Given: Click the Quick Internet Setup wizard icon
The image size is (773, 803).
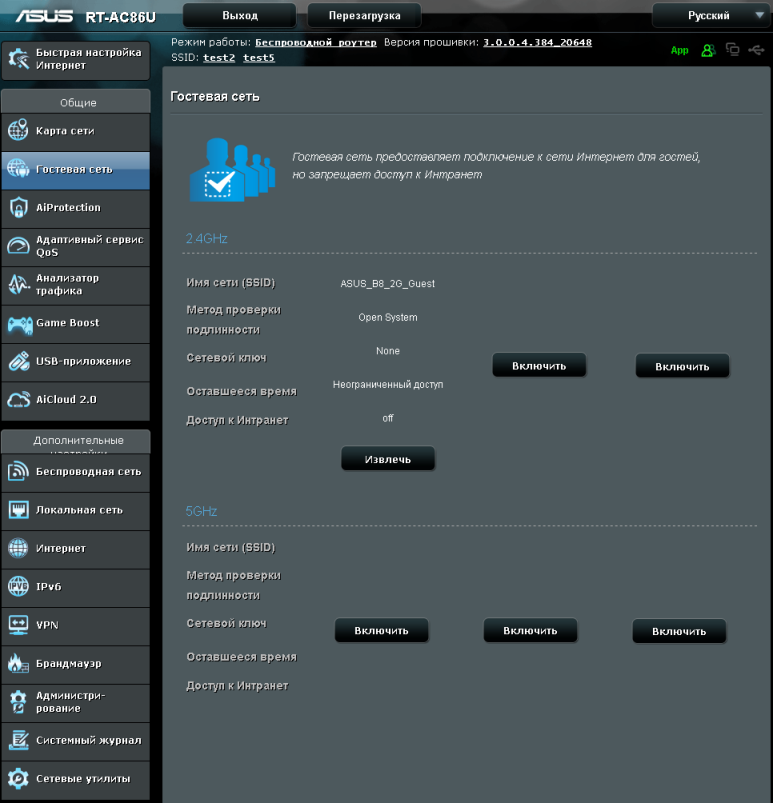Looking at the screenshot, I should pyautogui.click(x=19, y=59).
